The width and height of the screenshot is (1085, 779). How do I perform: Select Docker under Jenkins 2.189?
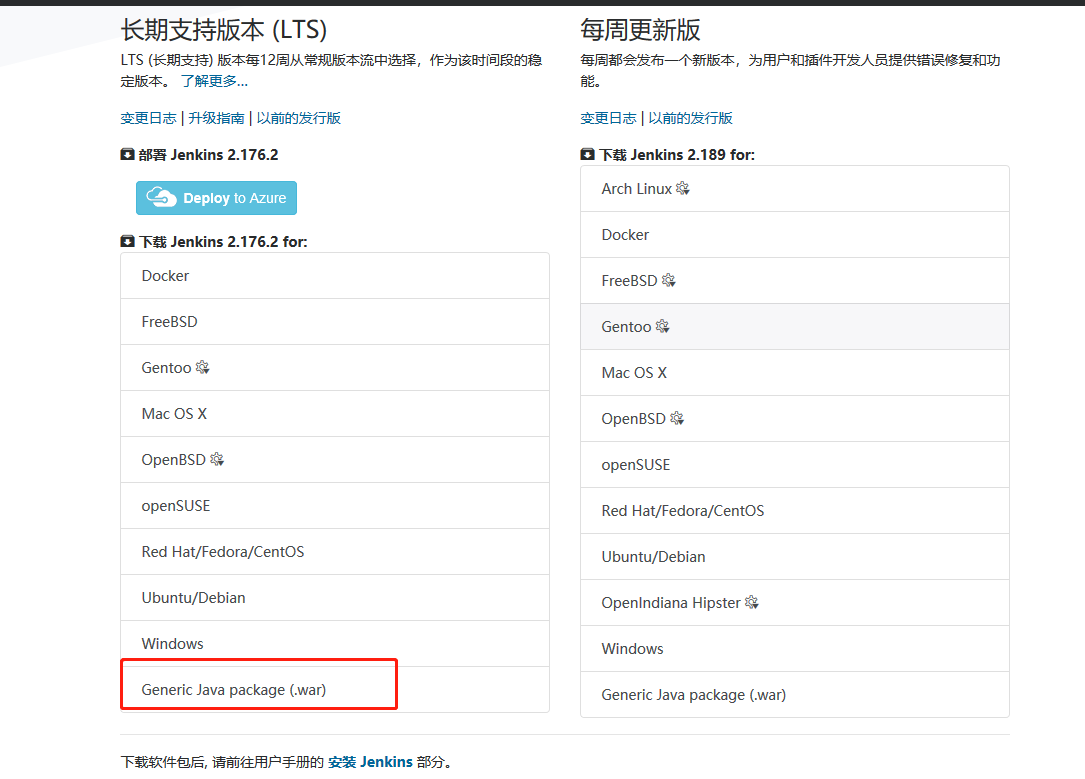(x=795, y=235)
